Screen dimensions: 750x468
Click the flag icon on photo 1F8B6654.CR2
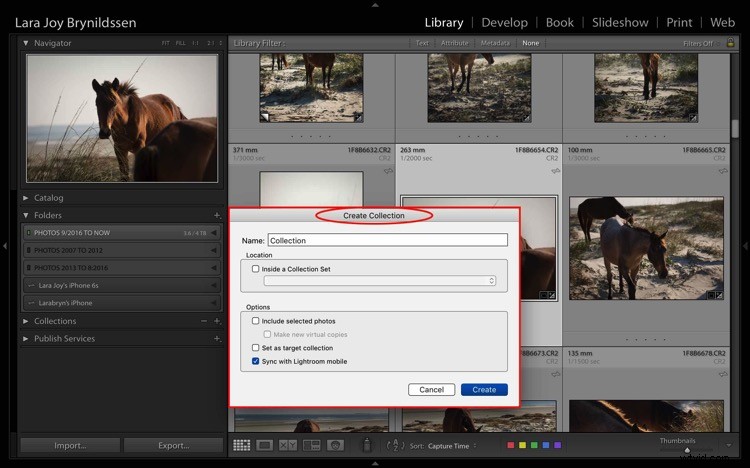tap(555, 171)
